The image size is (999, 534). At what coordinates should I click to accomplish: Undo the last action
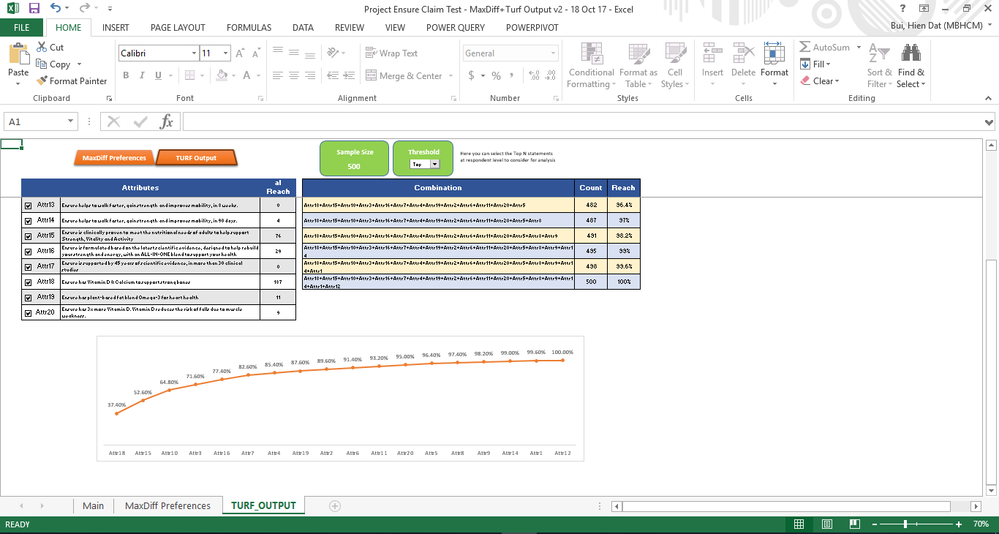point(56,8)
